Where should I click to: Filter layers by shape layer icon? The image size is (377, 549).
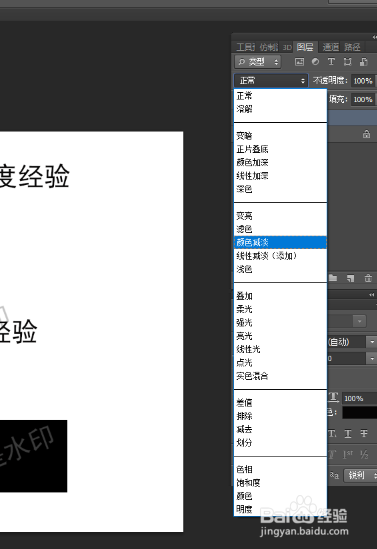pos(347,62)
